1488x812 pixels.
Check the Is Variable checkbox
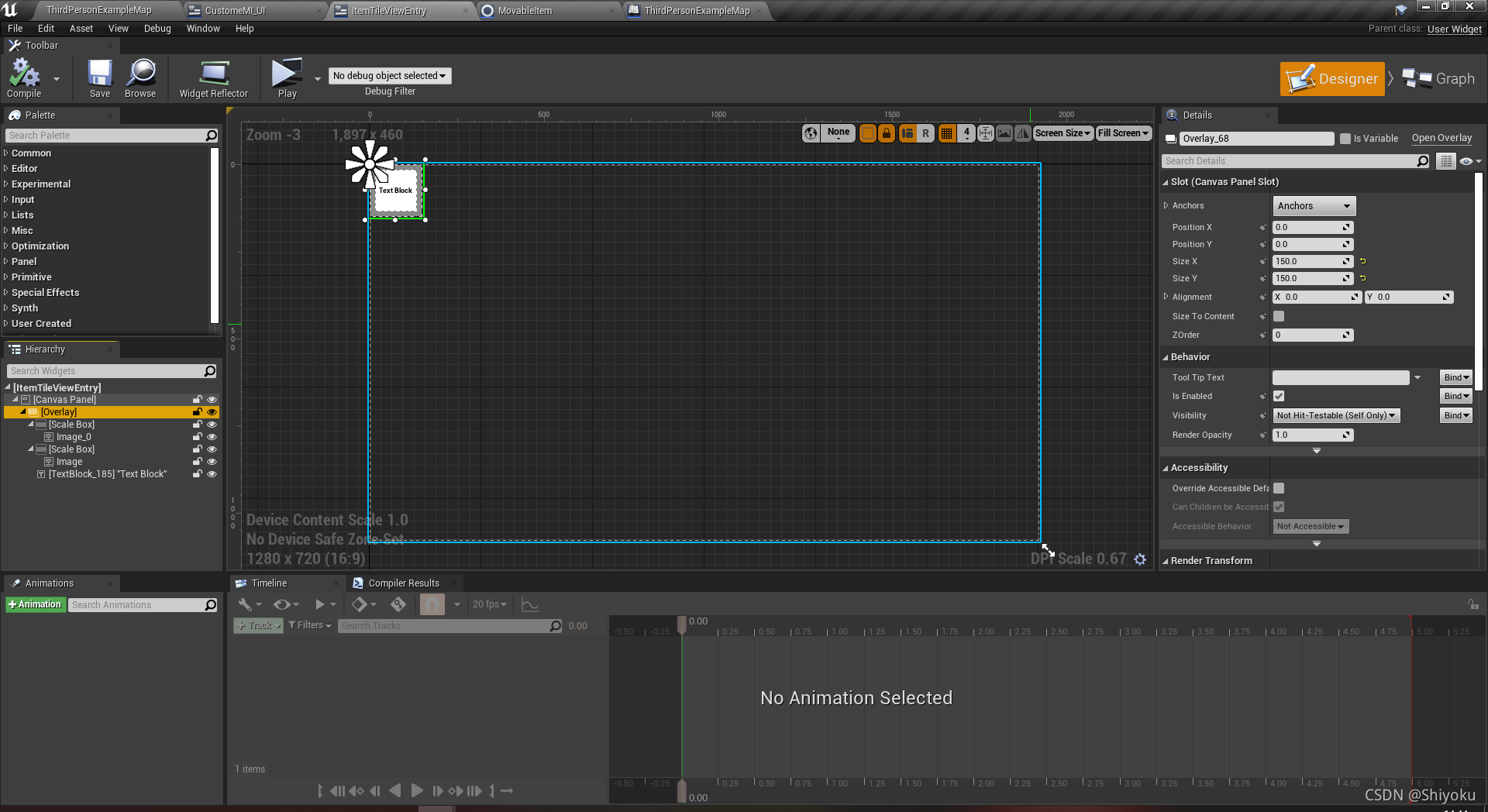(x=1346, y=138)
